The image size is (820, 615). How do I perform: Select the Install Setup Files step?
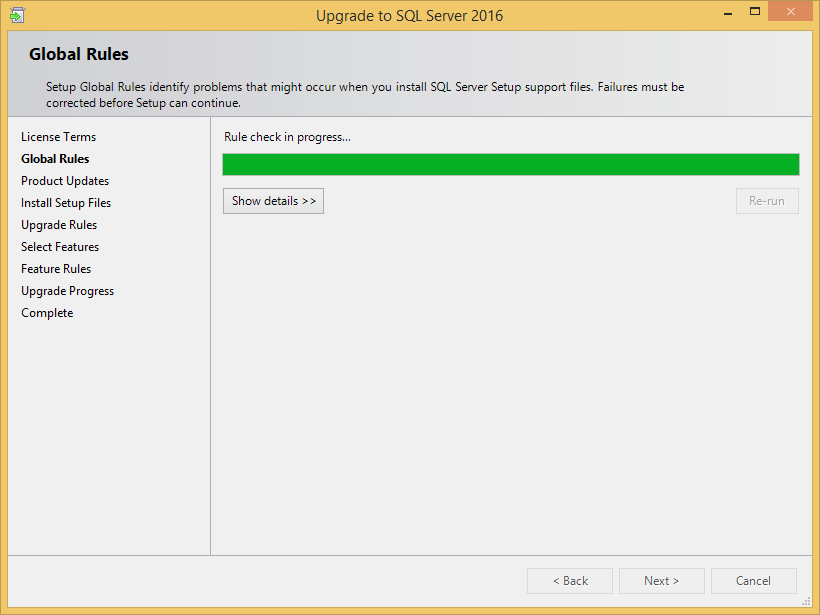(x=66, y=203)
